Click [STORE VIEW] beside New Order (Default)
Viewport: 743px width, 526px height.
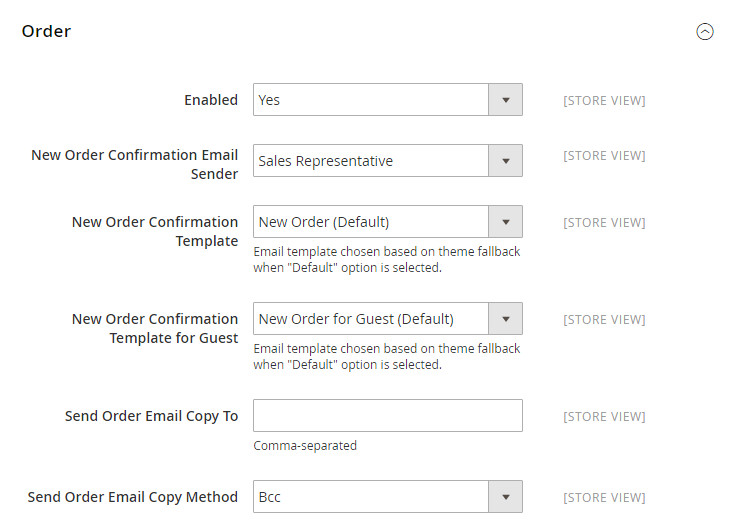604,222
